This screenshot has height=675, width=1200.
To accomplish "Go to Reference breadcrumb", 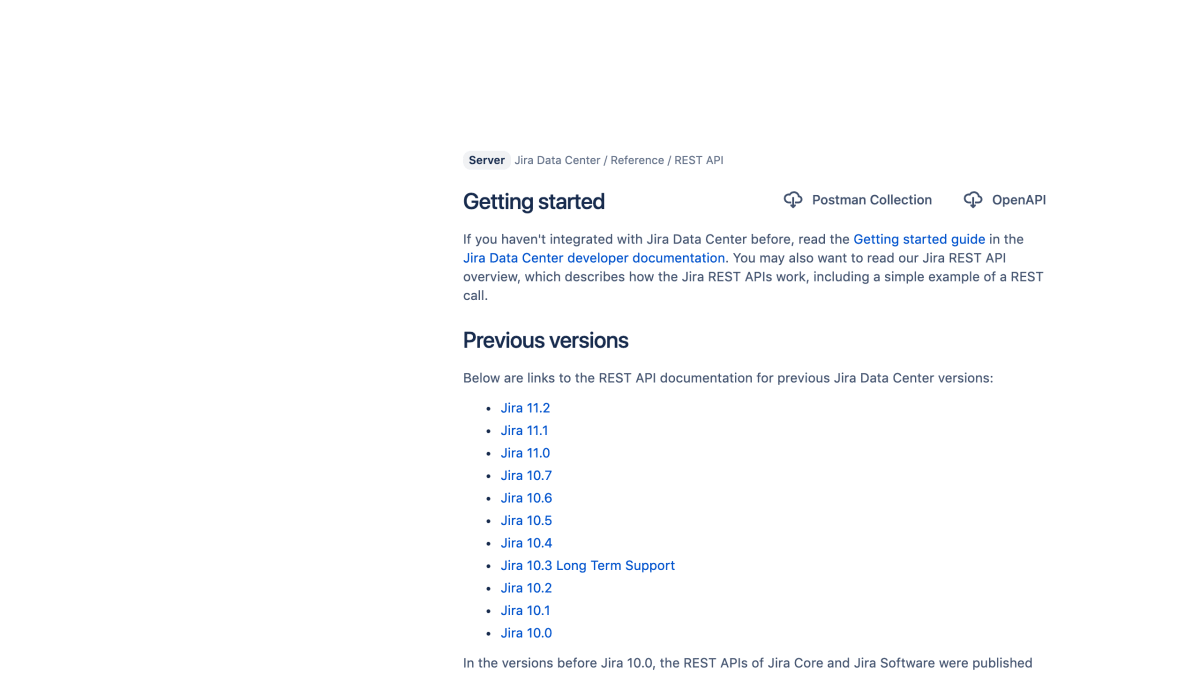I will tap(637, 160).
